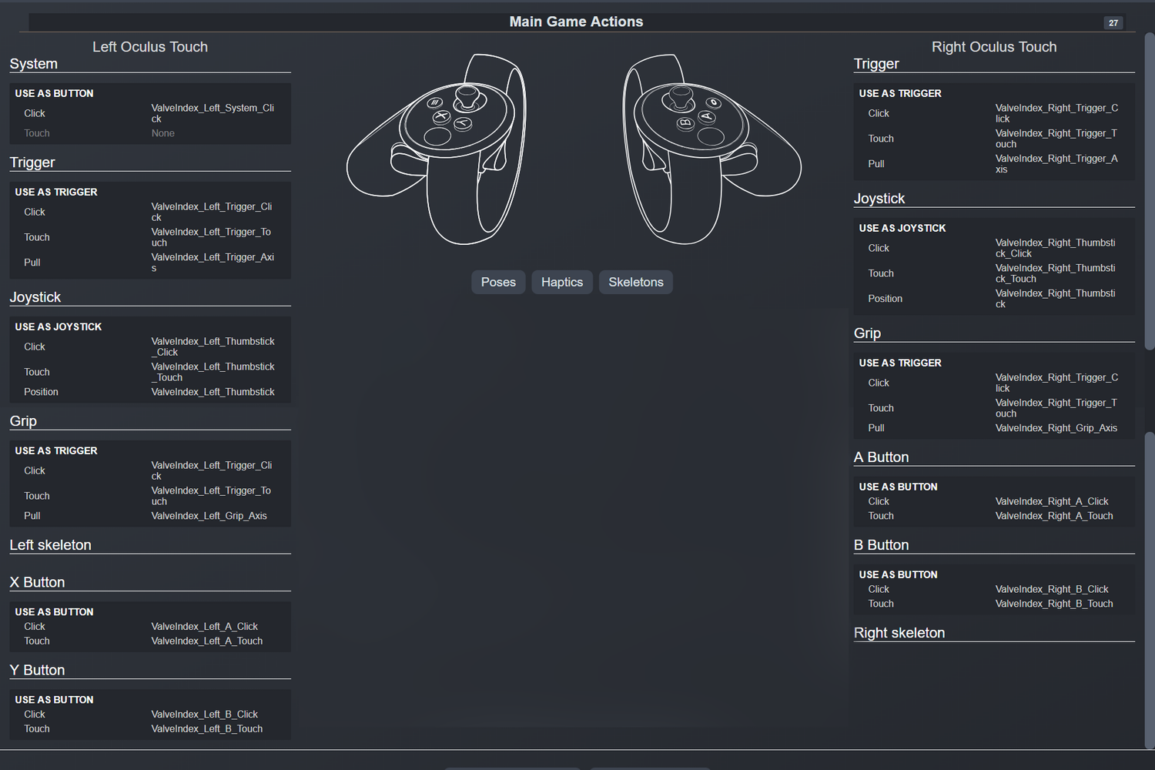Select the "B Button" section heading

click(x=881, y=545)
